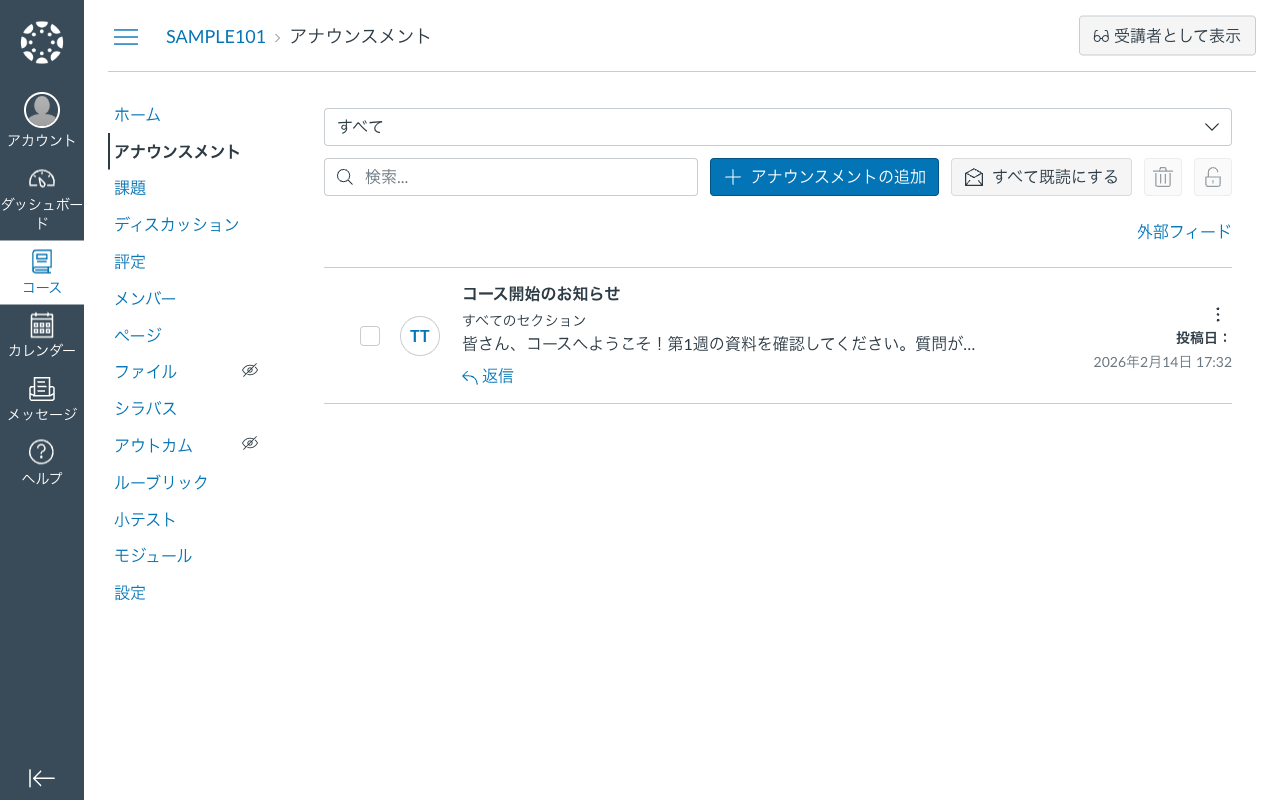Screen dimensions: 1280x800
Task: Delete selected announcements with the trash icon
Action: (1162, 177)
